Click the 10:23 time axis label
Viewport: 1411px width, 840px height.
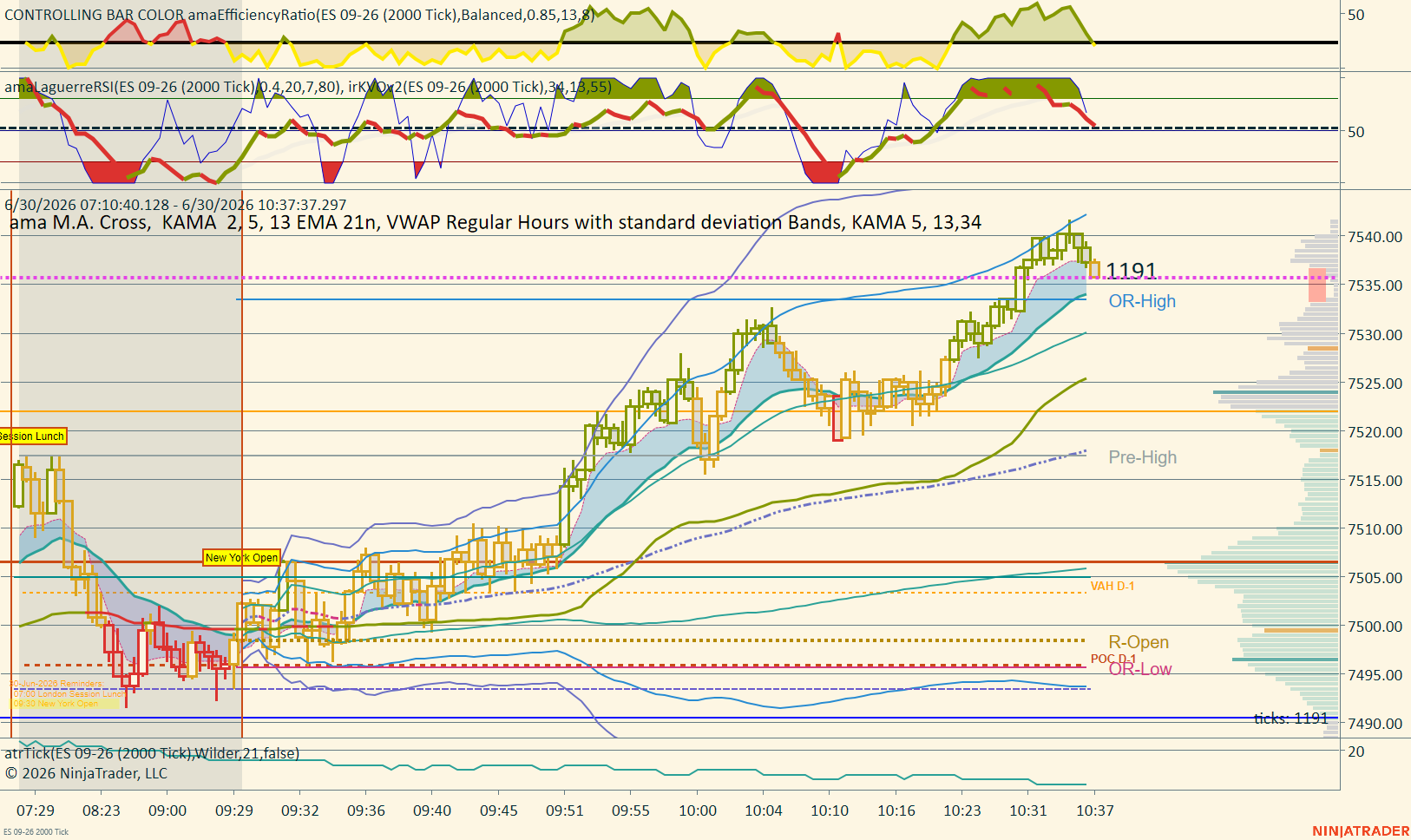(962, 810)
